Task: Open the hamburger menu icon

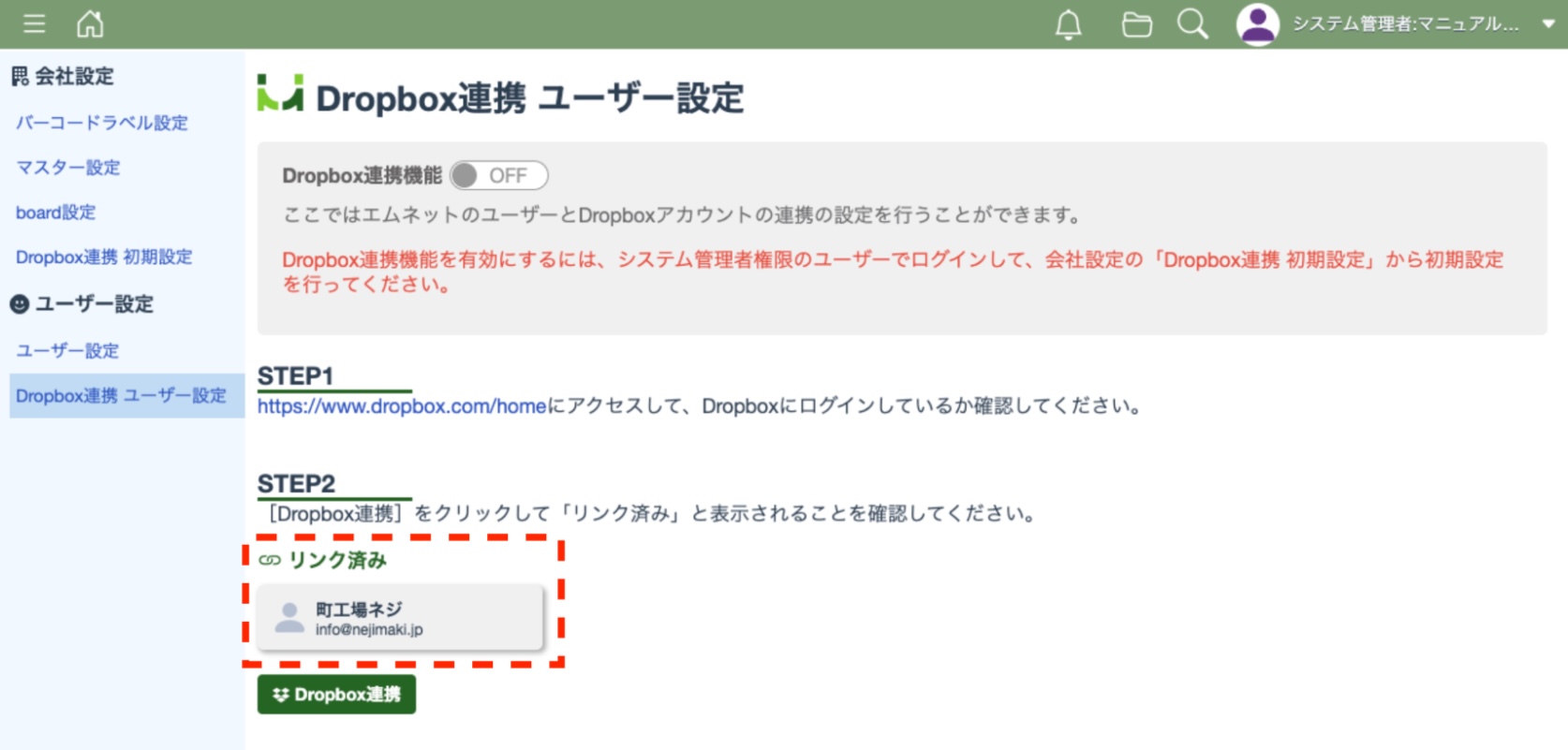Action: [35, 23]
